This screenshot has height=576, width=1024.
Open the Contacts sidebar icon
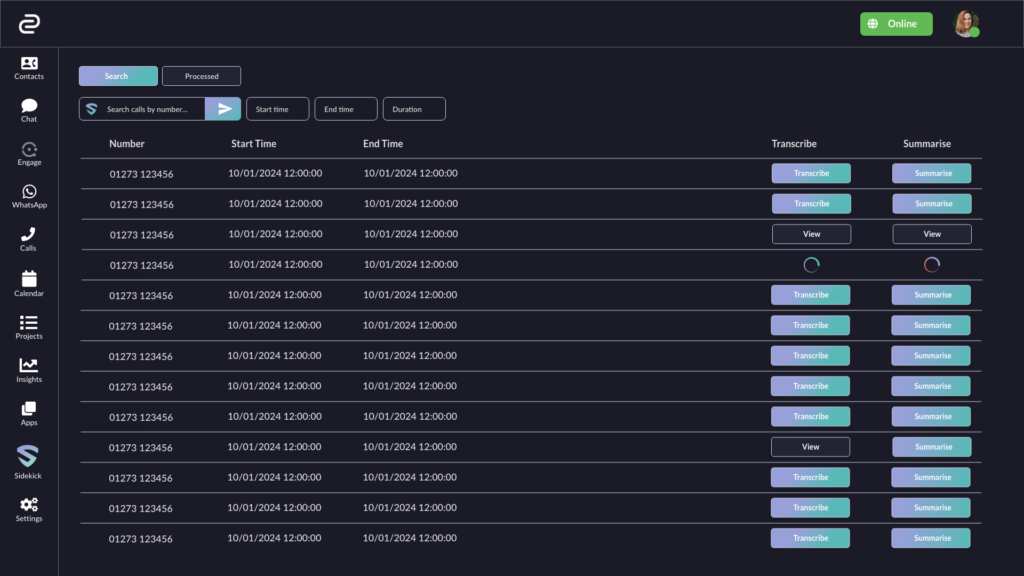(29, 63)
